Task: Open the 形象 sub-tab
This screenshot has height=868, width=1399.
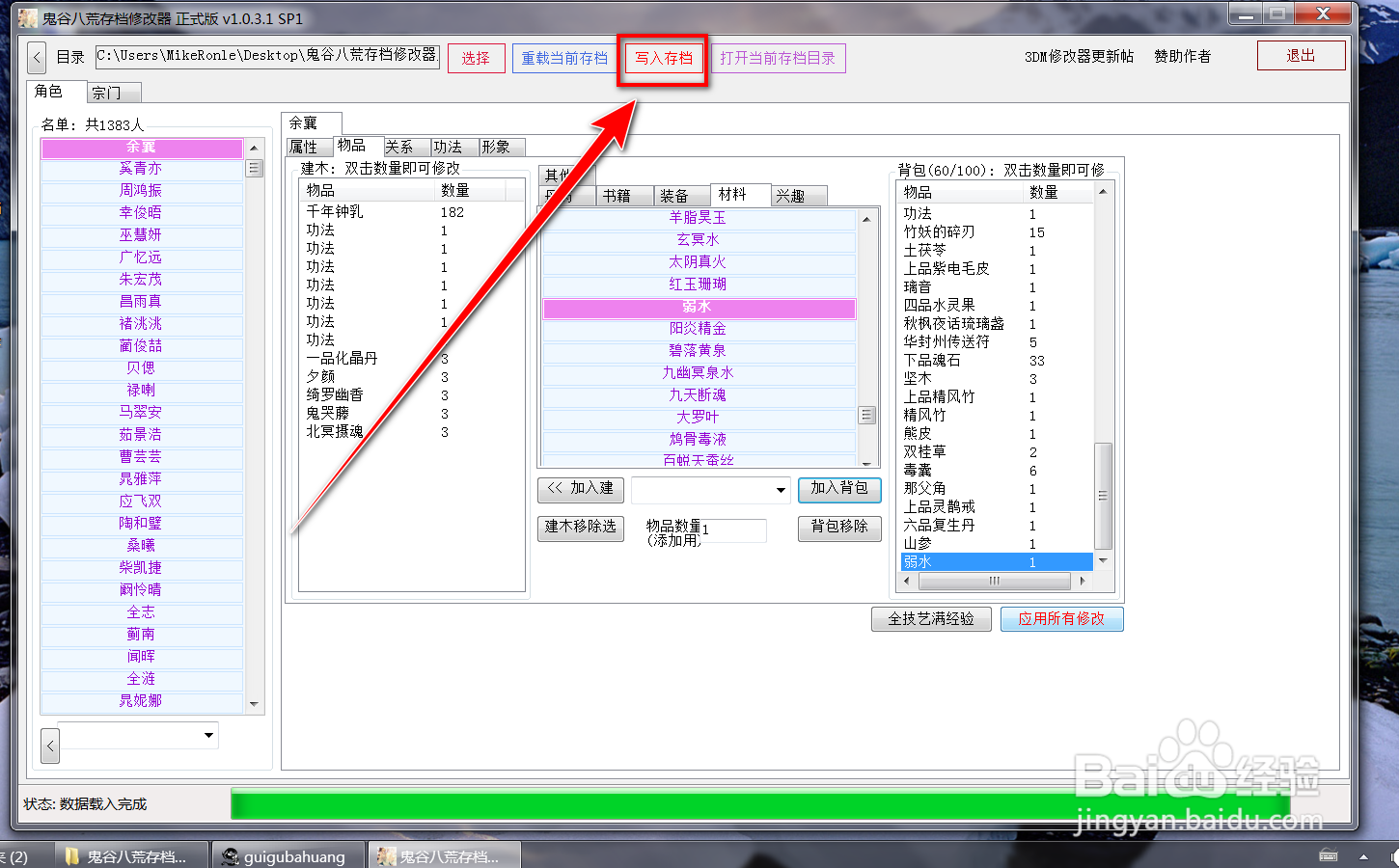Action: 502,147
